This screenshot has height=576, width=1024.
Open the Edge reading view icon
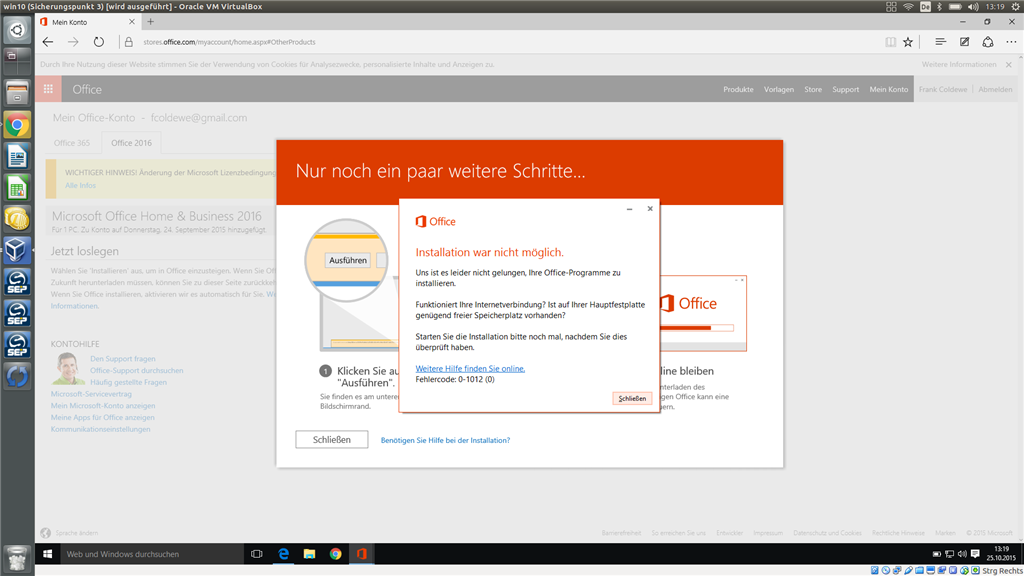pos(890,42)
